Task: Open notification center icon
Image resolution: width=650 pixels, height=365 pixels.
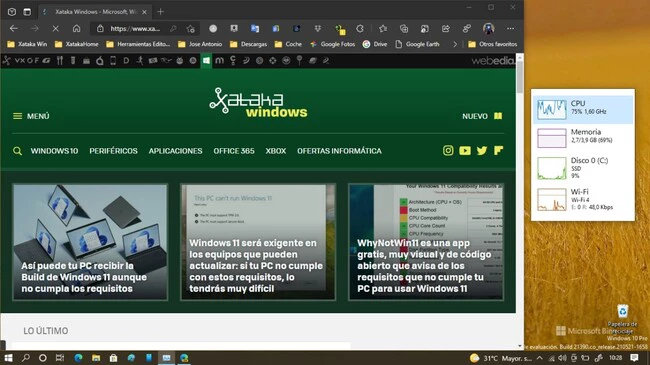Action: coord(634,358)
